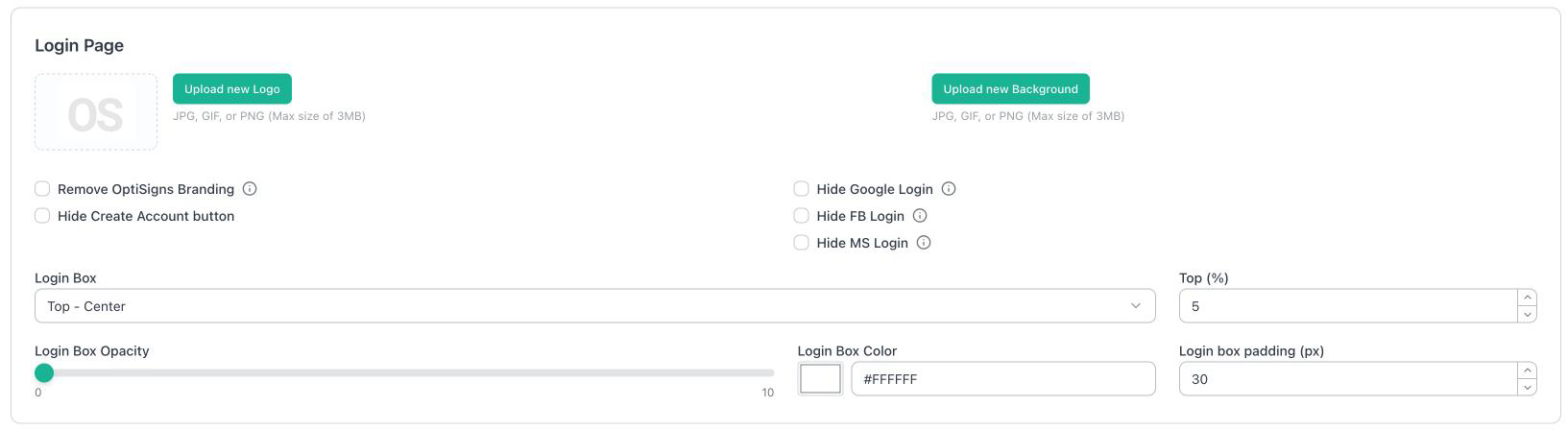Open the Login Box position dropdown
Viewport: 1568px width, 430px height.
click(x=594, y=306)
